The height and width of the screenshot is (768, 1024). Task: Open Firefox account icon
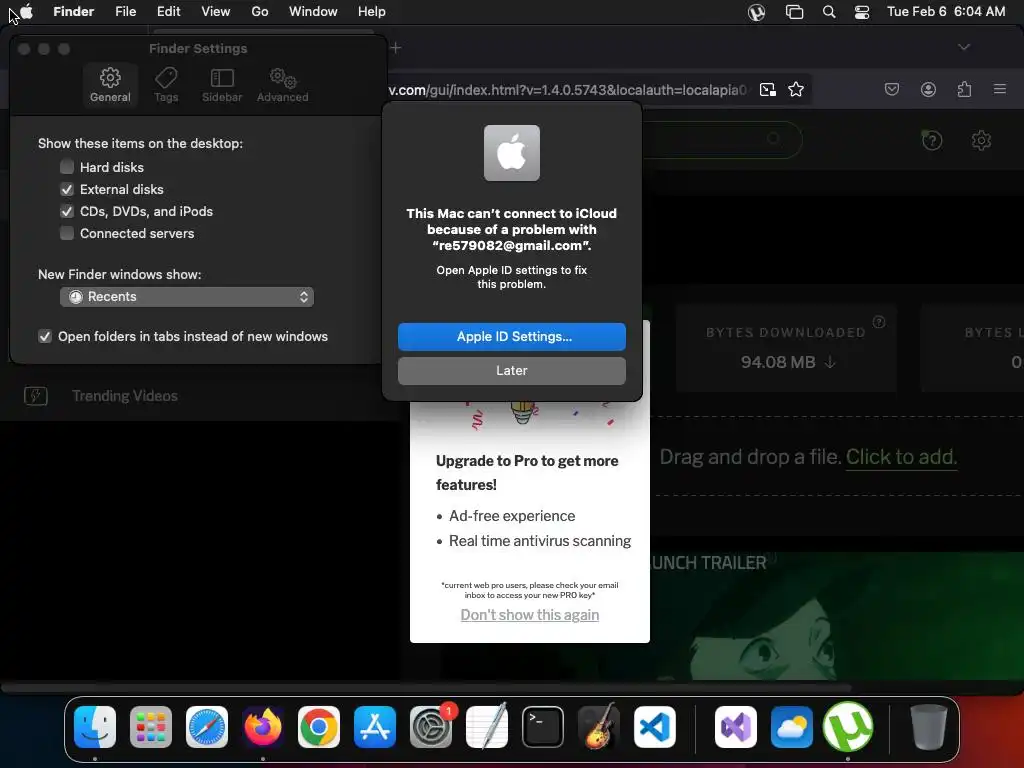(x=928, y=89)
